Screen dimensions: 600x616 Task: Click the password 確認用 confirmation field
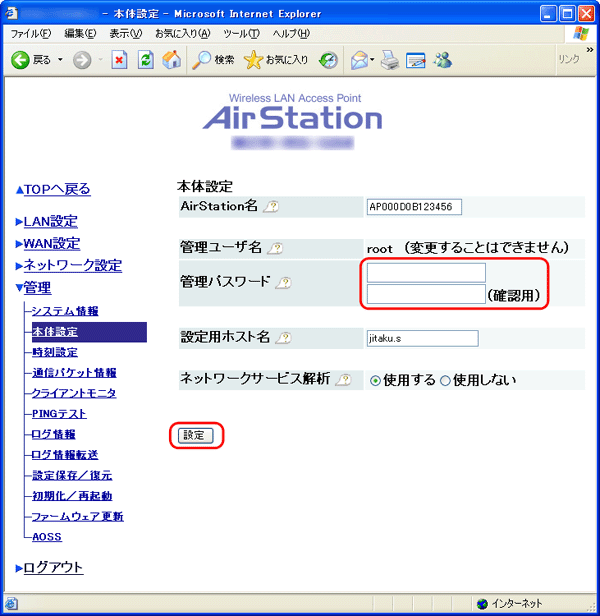click(x=426, y=294)
